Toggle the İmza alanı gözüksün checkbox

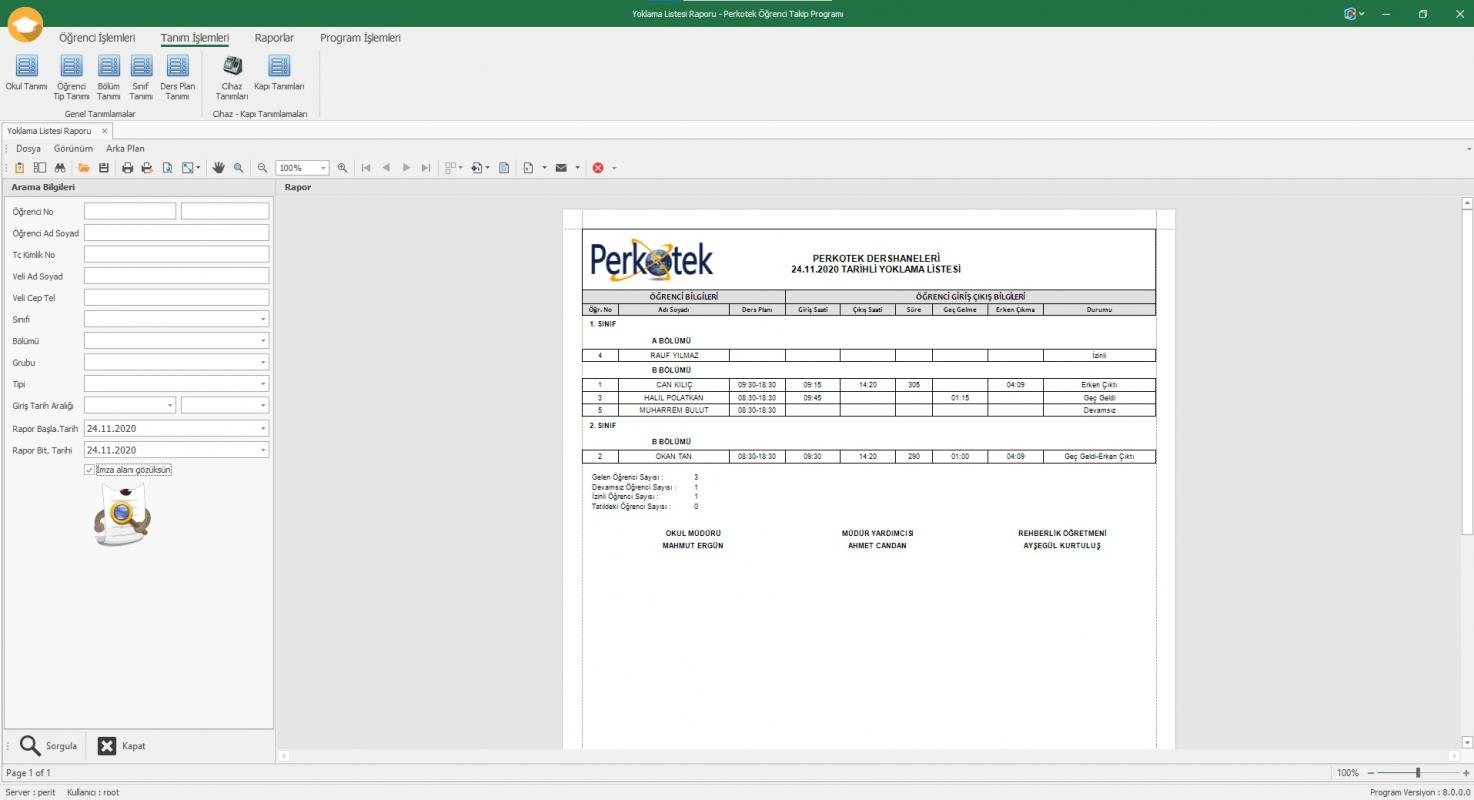pos(90,470)
